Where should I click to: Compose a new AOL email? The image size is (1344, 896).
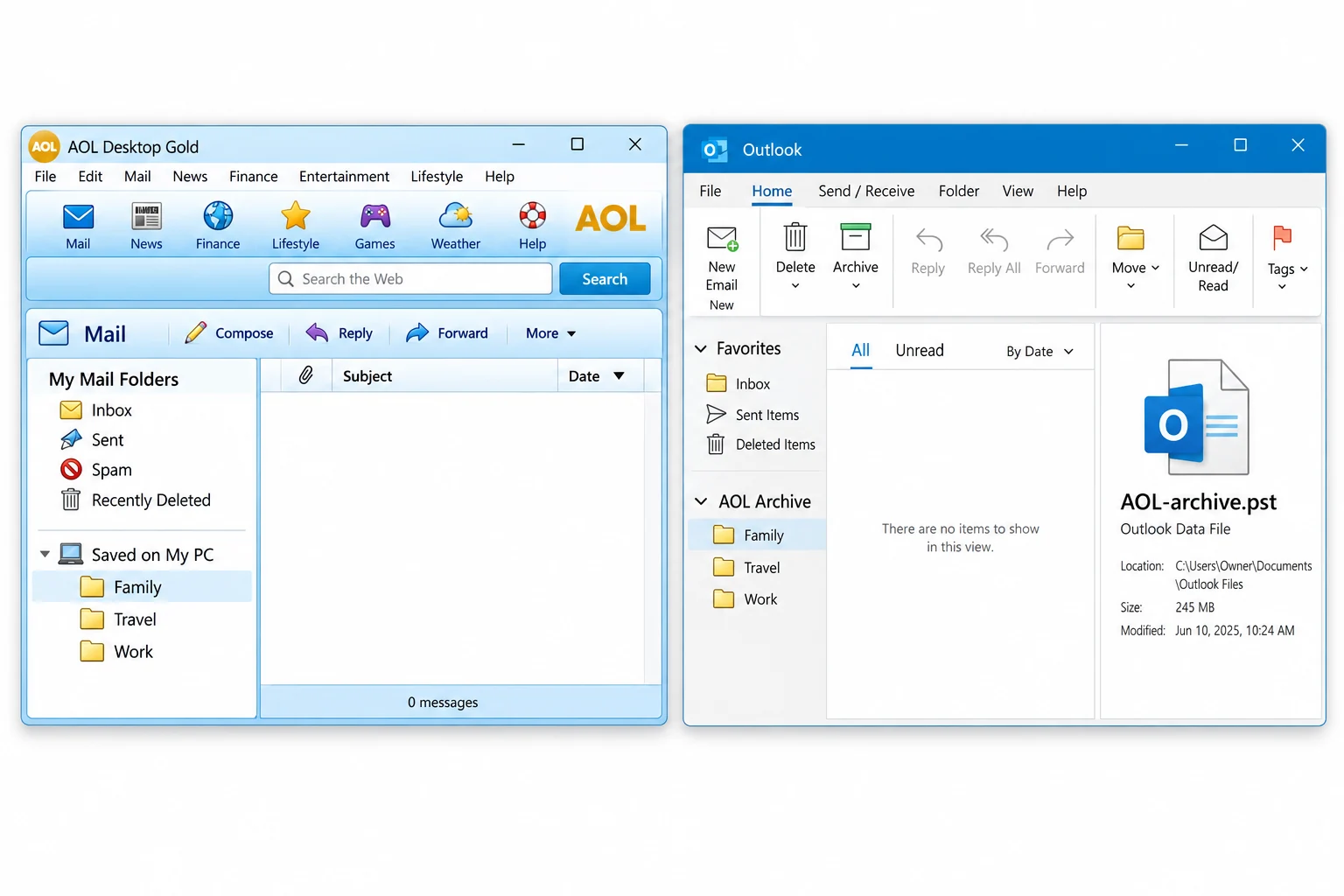coord(229,333)
